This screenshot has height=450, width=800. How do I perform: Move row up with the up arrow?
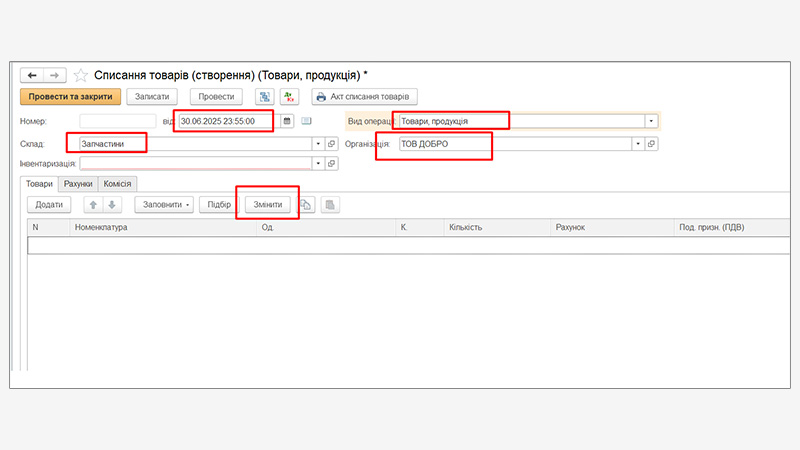coord(93,204)
